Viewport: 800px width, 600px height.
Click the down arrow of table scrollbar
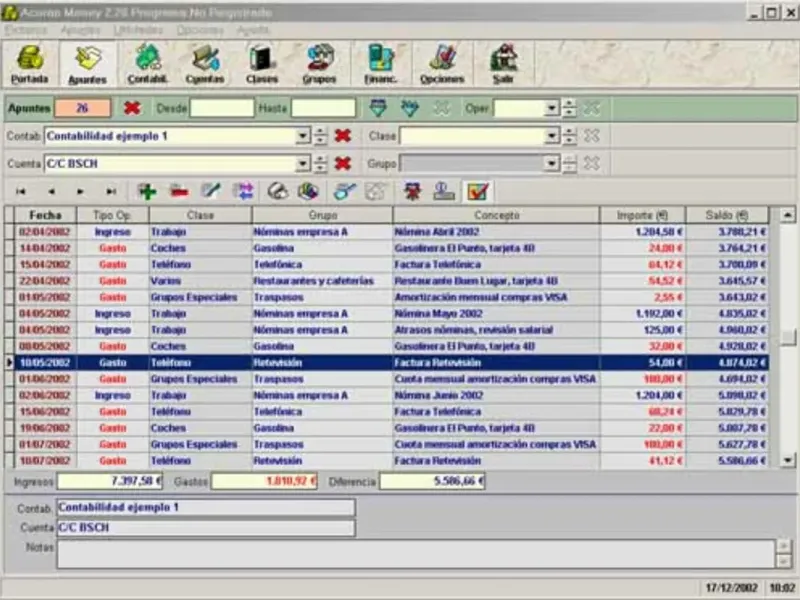click(787, 460)
